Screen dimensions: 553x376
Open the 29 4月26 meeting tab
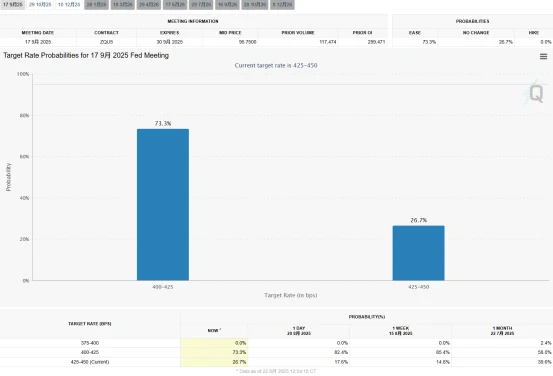coord(149,5)
